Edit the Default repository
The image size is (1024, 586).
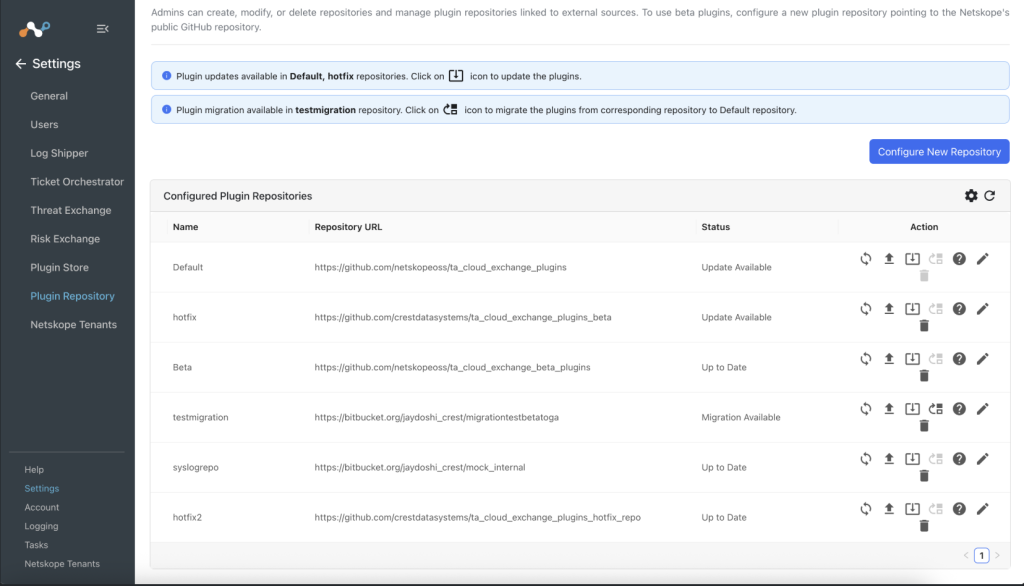(982, 259)
